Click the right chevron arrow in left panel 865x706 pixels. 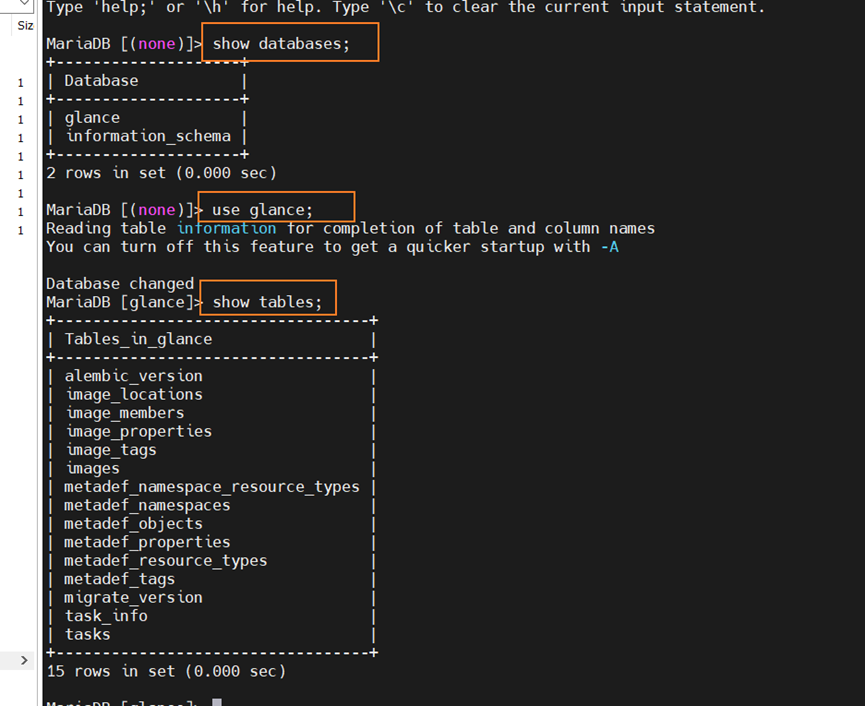24,660
